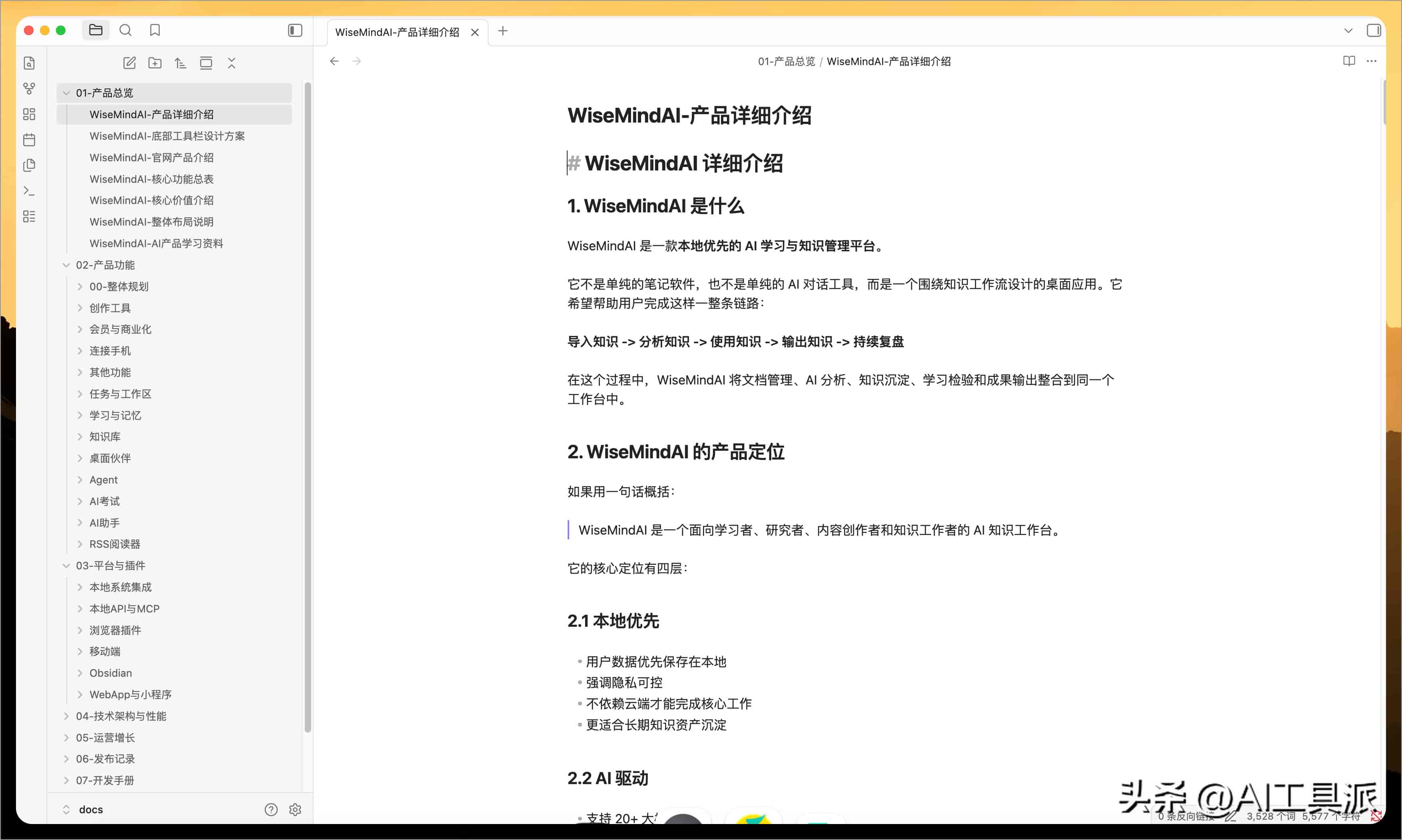This screenshot has width=1402, height=840.
Task: Add a new tab with plus
Action: tap(503, 31)
